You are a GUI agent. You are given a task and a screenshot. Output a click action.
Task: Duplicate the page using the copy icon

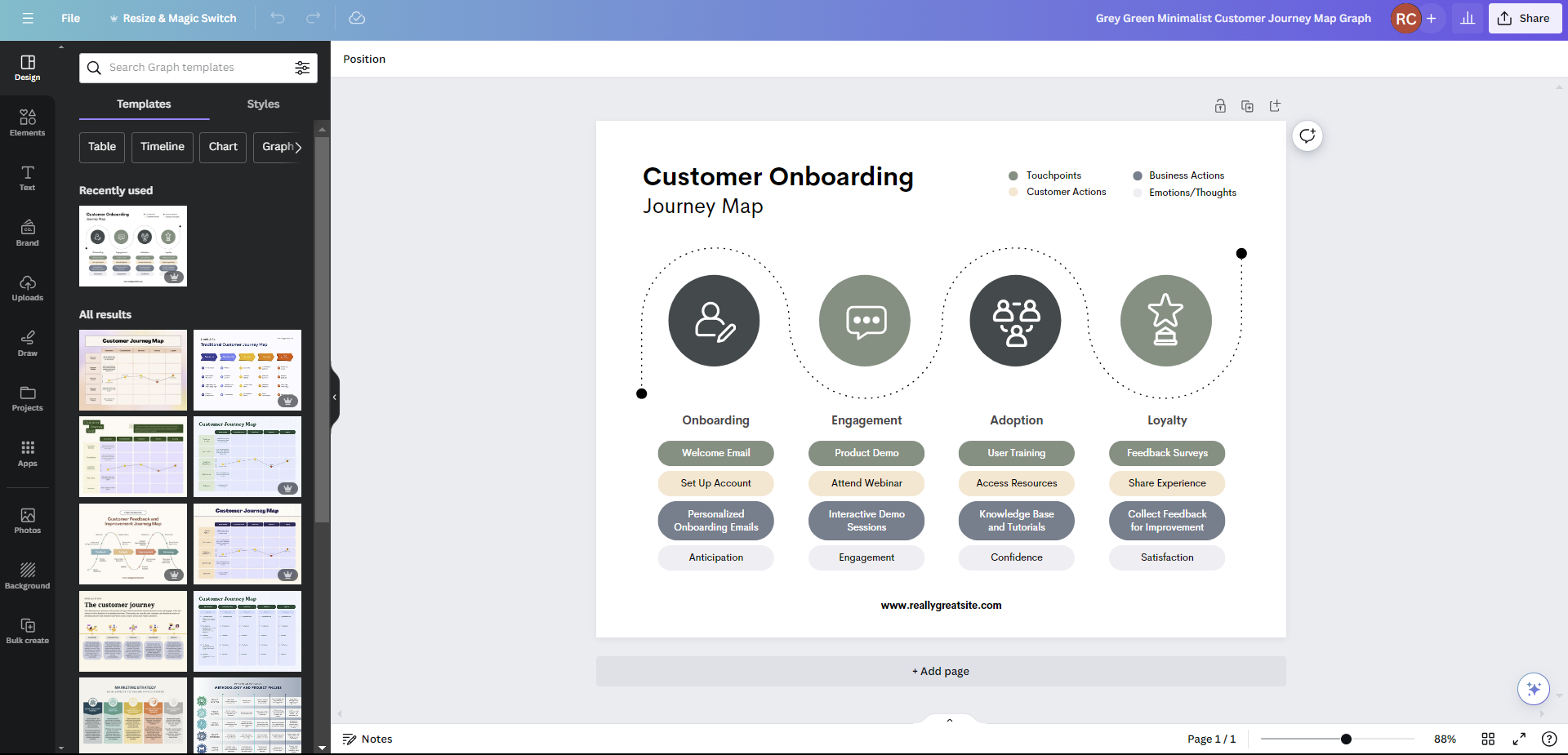coord(1247,106)
